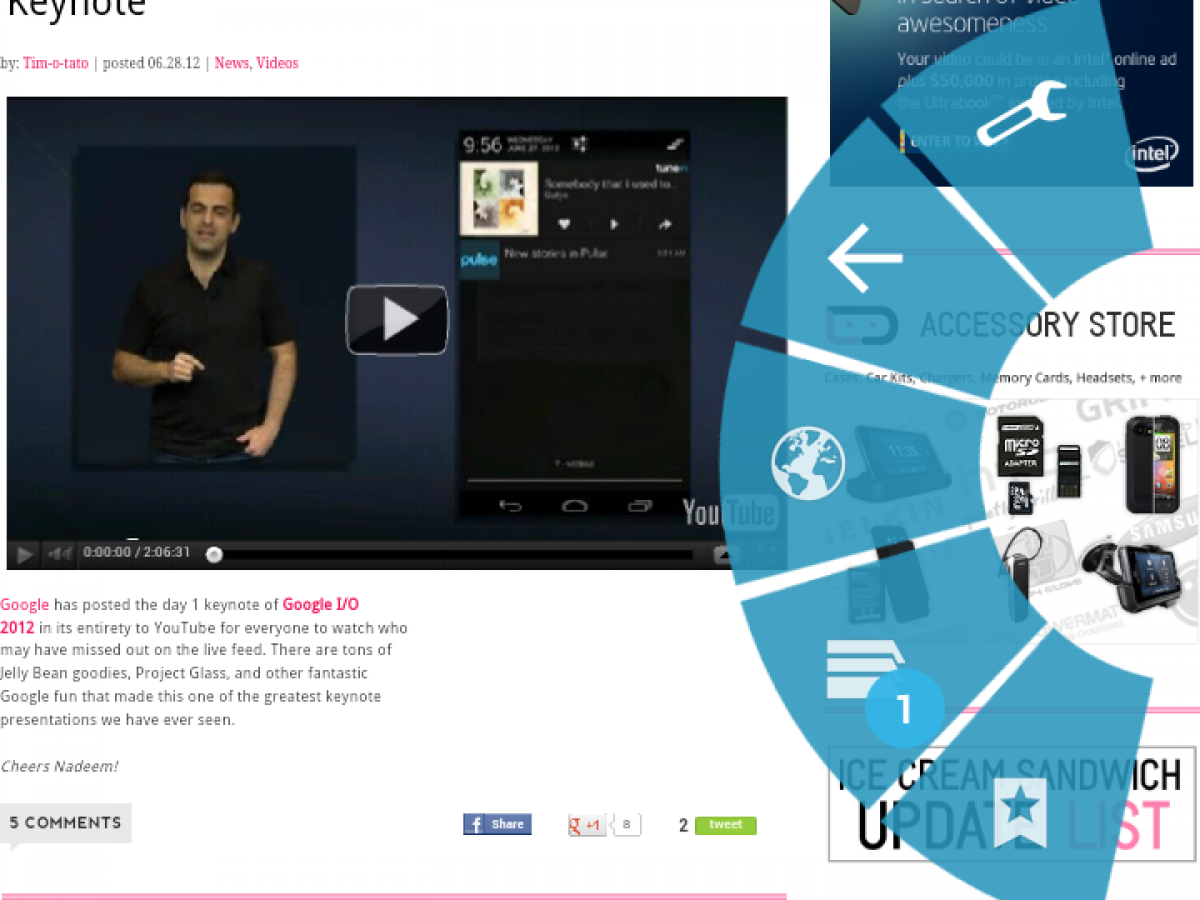Image resolution: width=1200 pixels, height=900 pixels.
Task: Tap the bookmark star icon in pie menu
Action: point(1020,813)
